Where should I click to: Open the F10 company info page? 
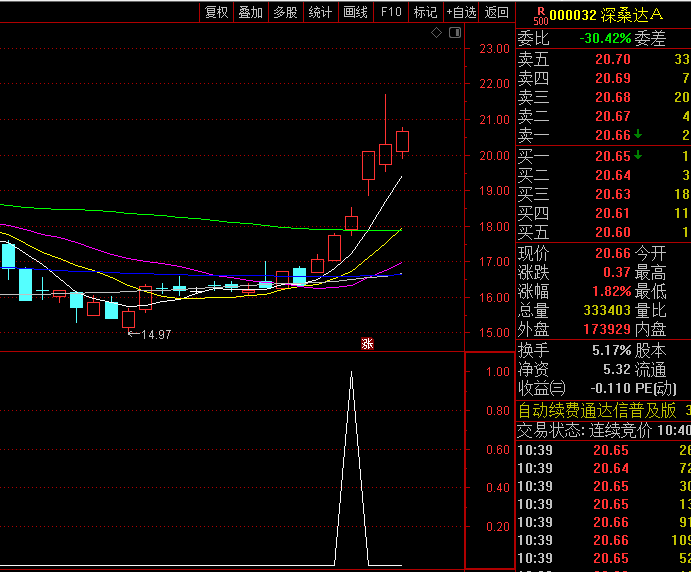[x=391, y=12]
